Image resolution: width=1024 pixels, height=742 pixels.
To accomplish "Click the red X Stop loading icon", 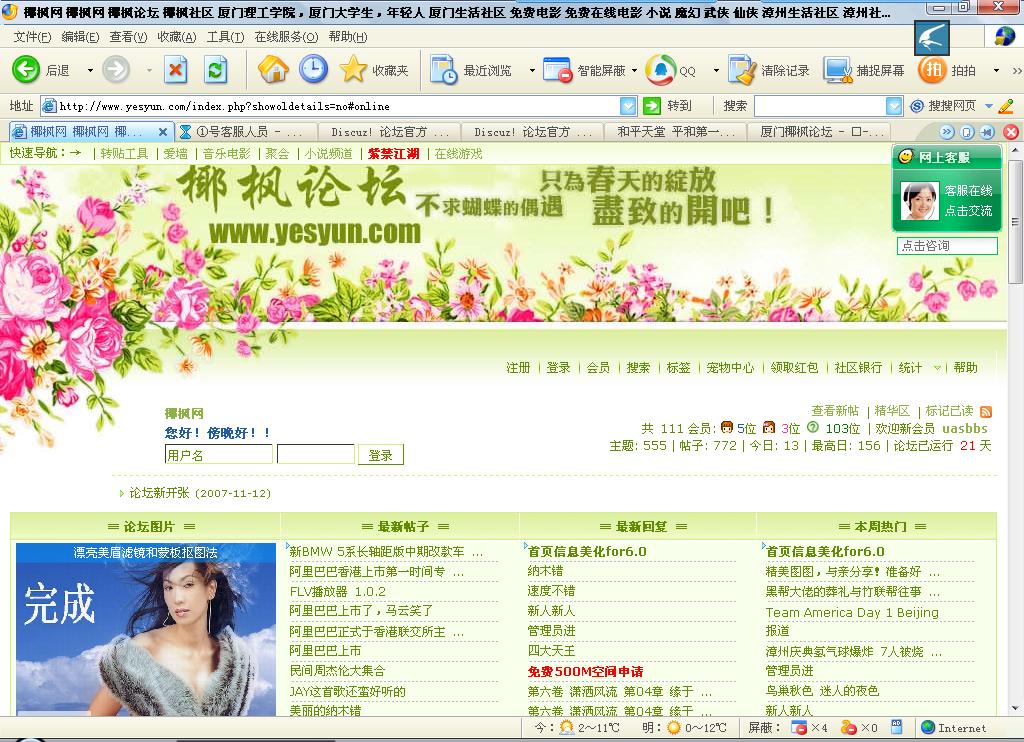I will 175,69.
